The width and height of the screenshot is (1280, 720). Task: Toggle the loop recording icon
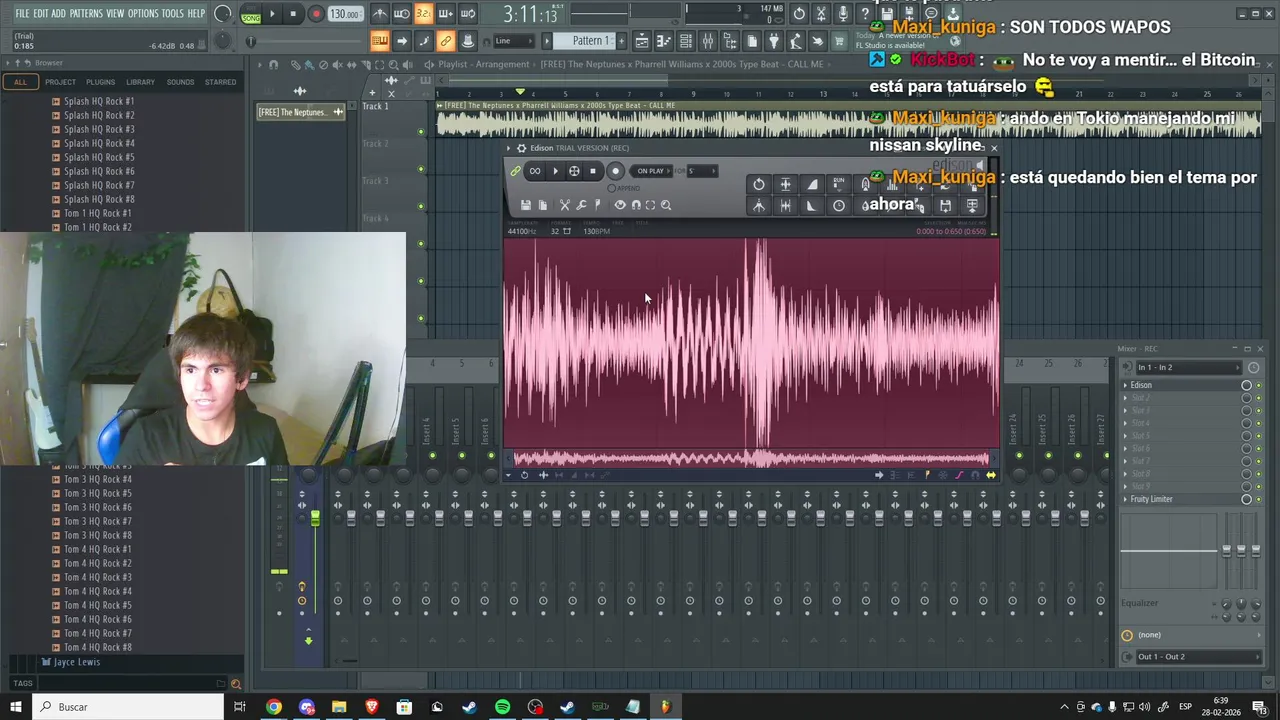(467, 14)
